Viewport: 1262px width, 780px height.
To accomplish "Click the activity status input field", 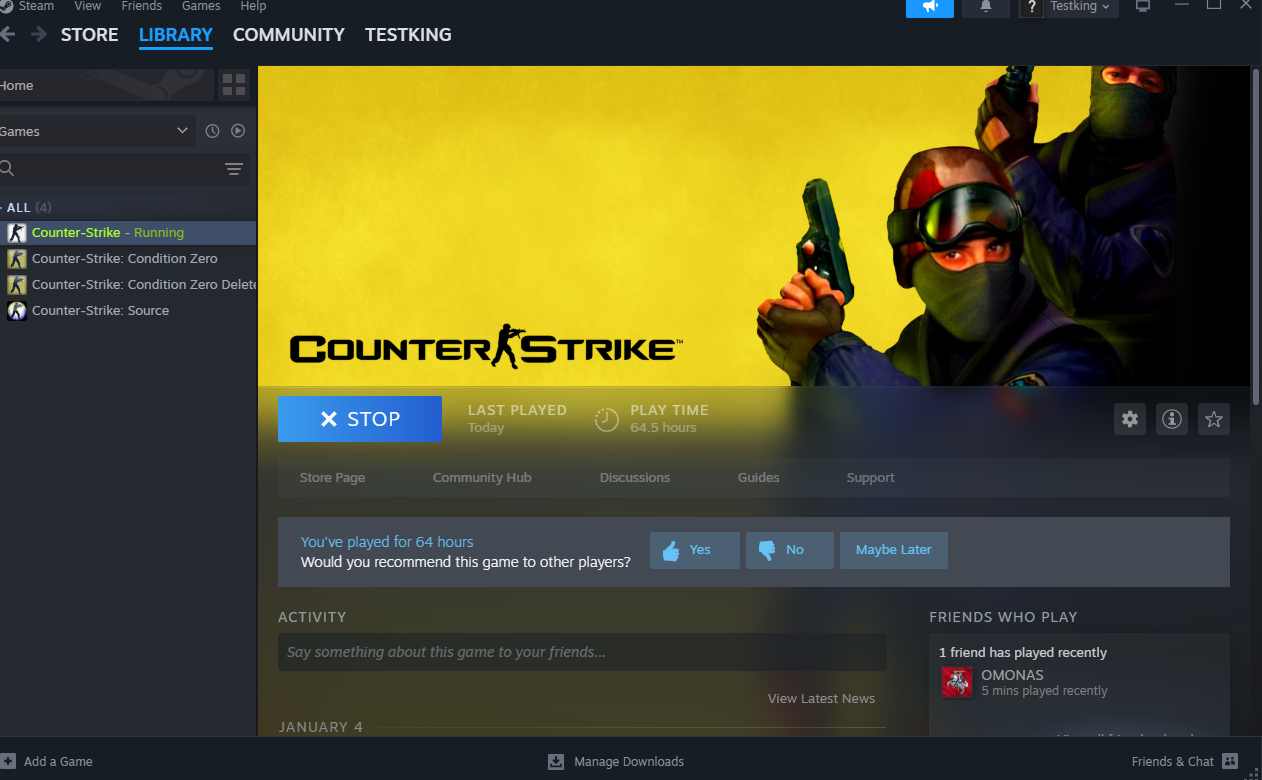I will (x=581, y=652).
